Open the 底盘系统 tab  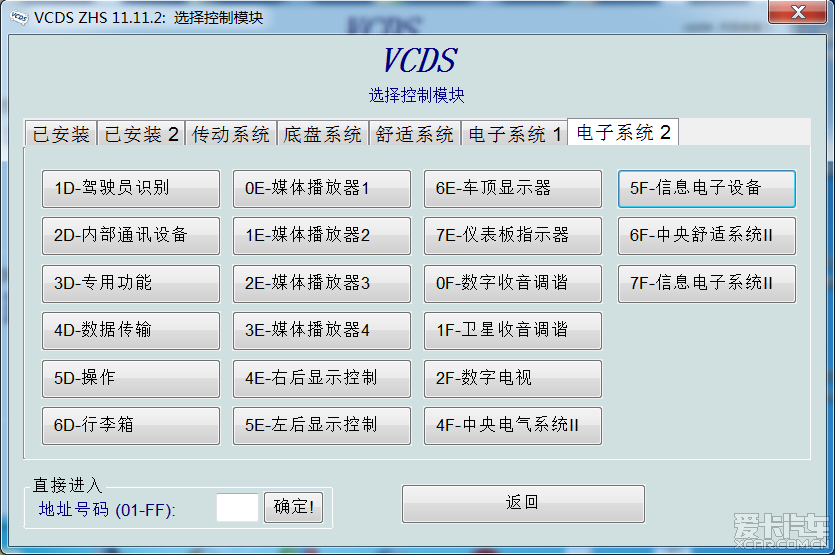pyautogui.click(x=323, y=134)
